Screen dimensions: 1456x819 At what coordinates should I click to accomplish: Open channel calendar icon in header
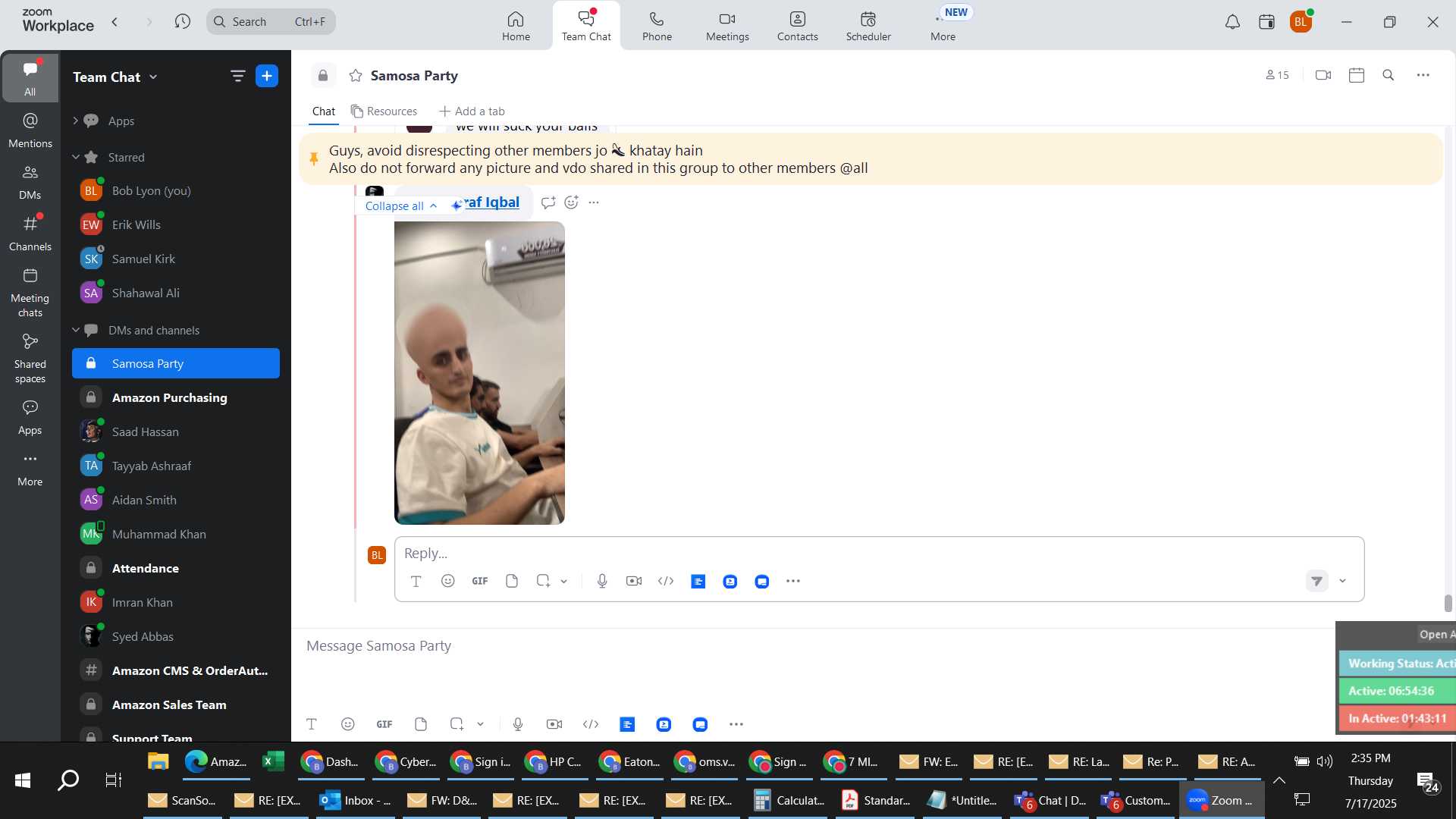click(1357, 75)
